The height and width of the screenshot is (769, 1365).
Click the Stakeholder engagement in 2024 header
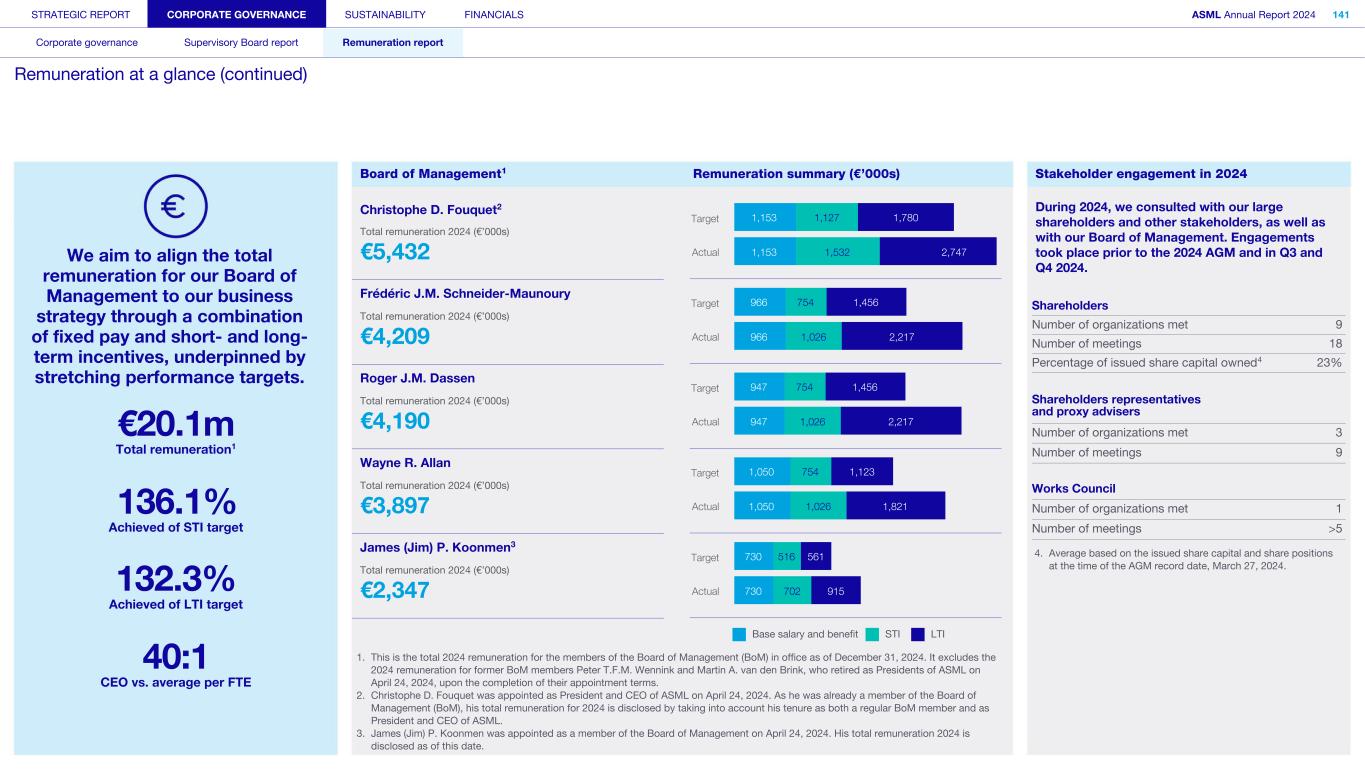point(1141,174)
